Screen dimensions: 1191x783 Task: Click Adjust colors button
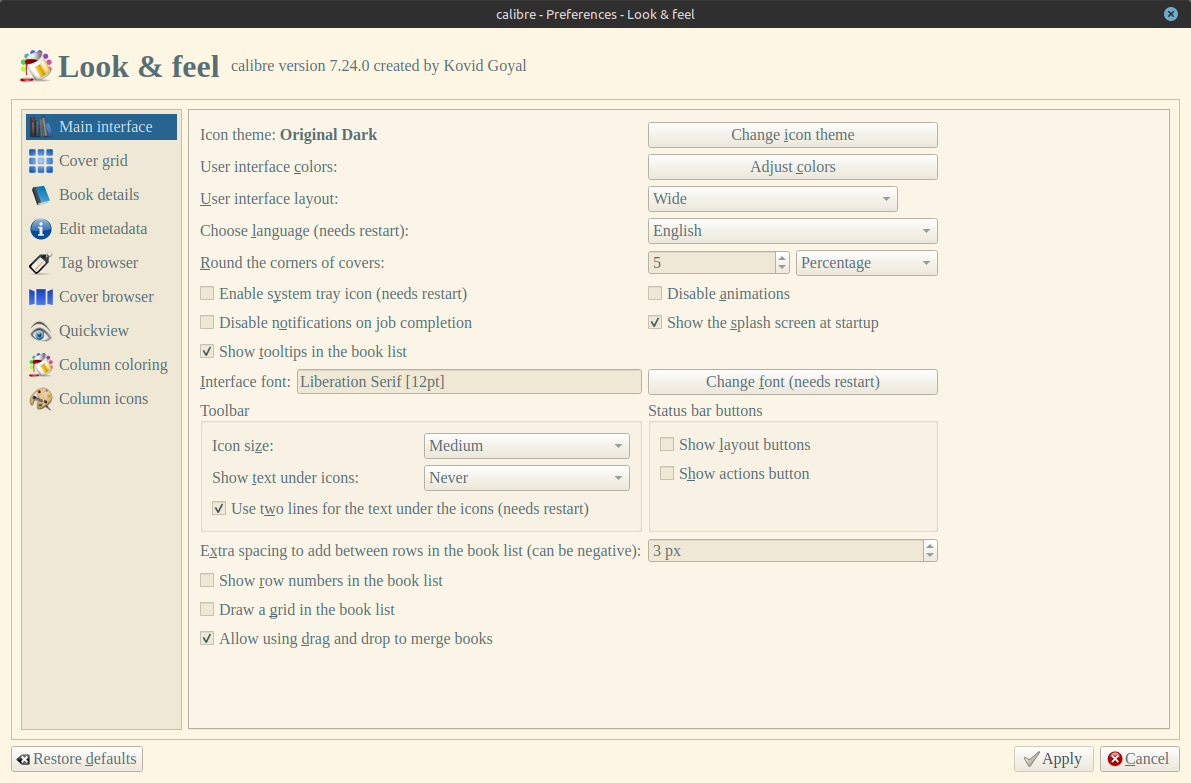click(x=792, y=167)
